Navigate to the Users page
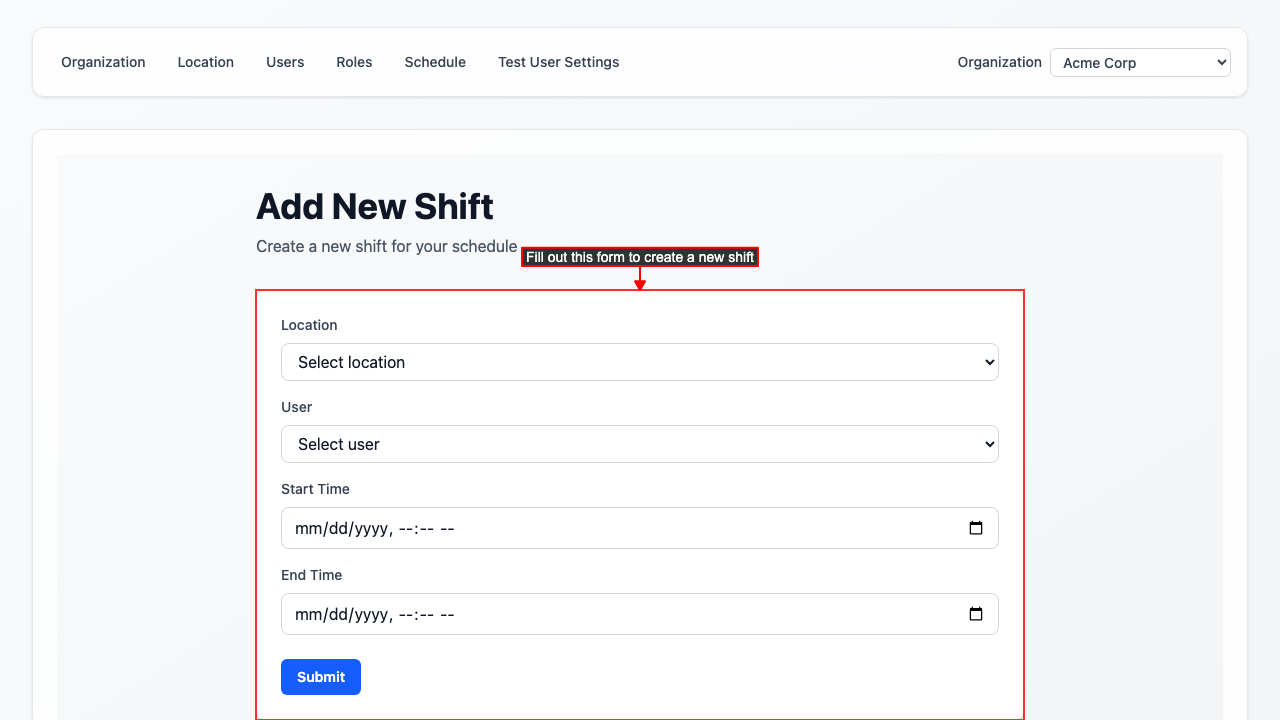Image resolution: width=1280 pixels, height=720 pixels. [285, 62]
